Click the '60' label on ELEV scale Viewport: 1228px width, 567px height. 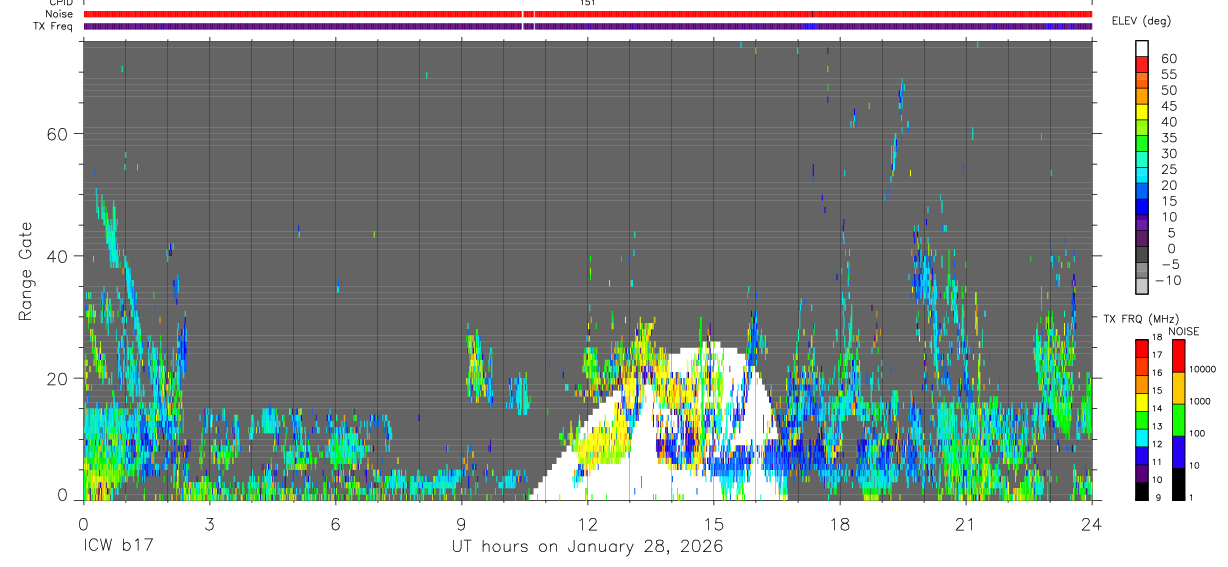1168,59
